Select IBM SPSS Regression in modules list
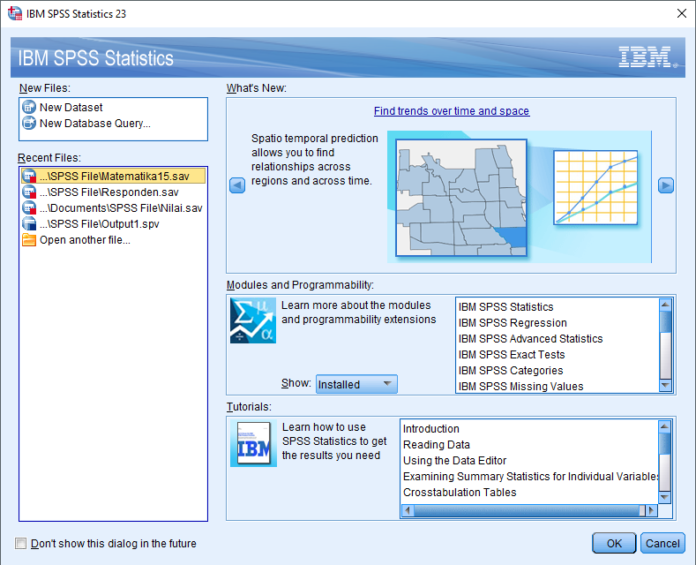 [512, 323]
